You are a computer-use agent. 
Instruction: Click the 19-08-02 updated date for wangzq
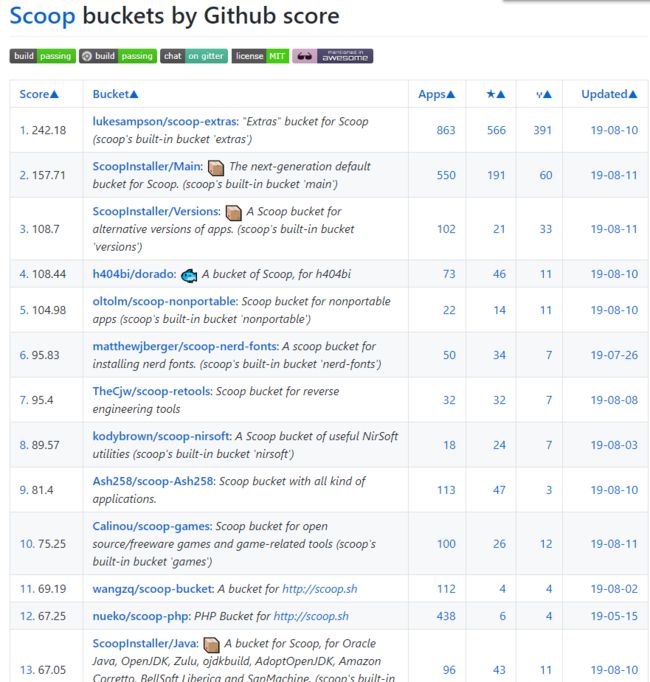tap(614, 589)
